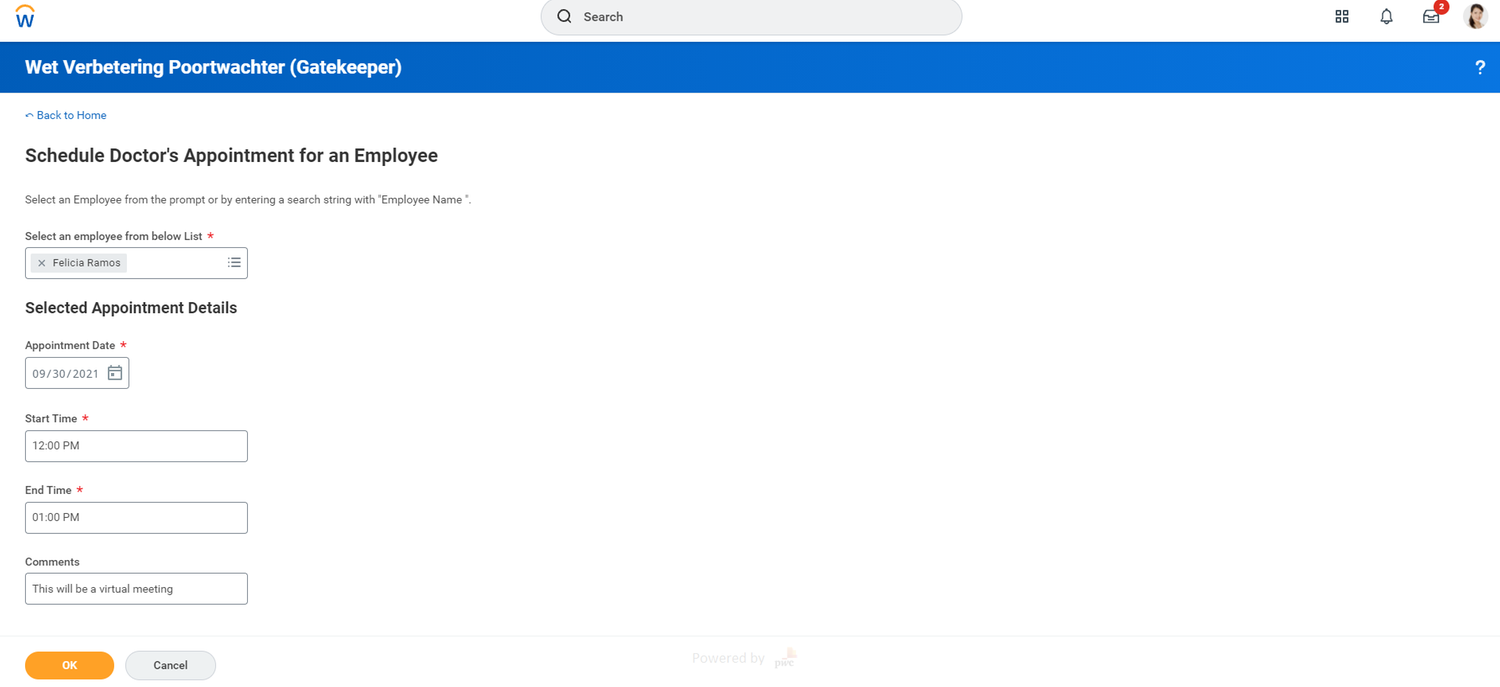The height and width of the screenshot is (687, 1500).
Task: Open help with the question mark icon
Action: [x=1480, y=67]
